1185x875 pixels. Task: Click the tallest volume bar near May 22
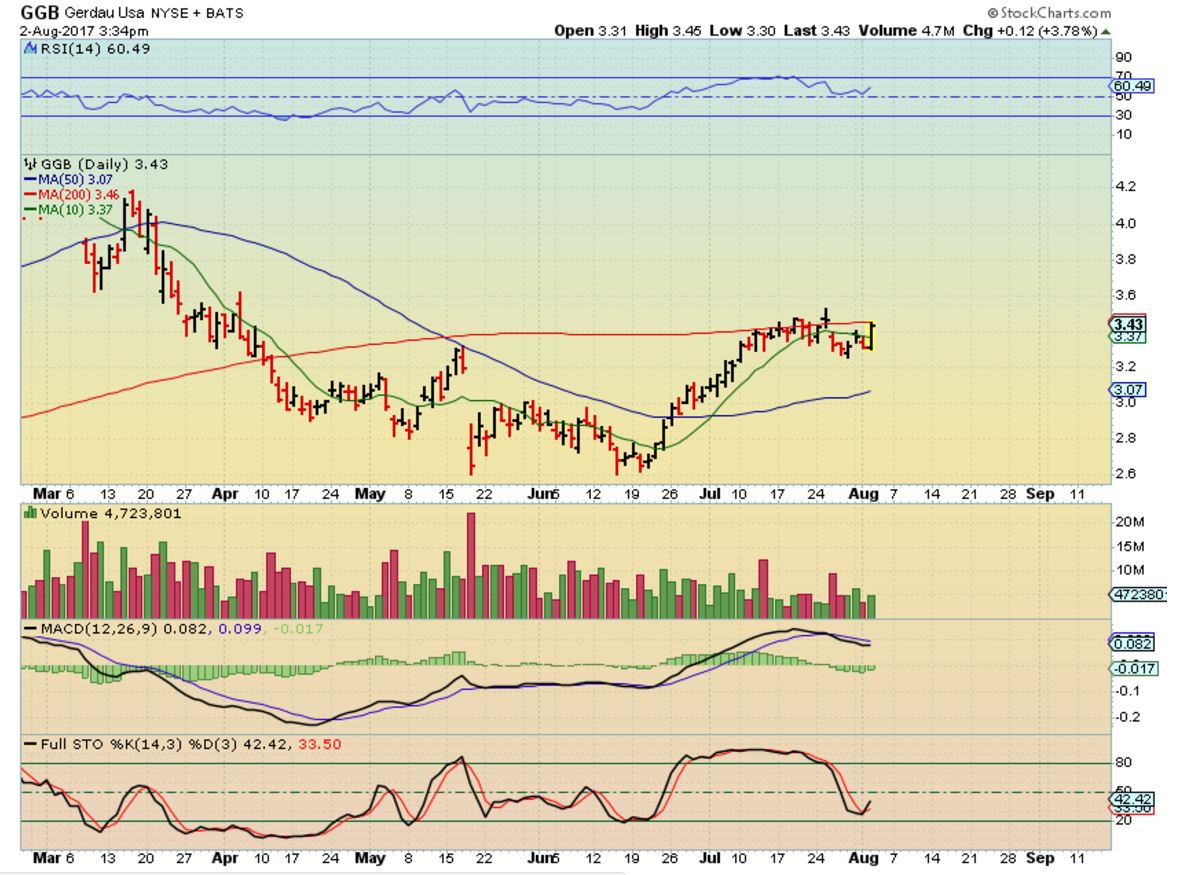point(471,565)
